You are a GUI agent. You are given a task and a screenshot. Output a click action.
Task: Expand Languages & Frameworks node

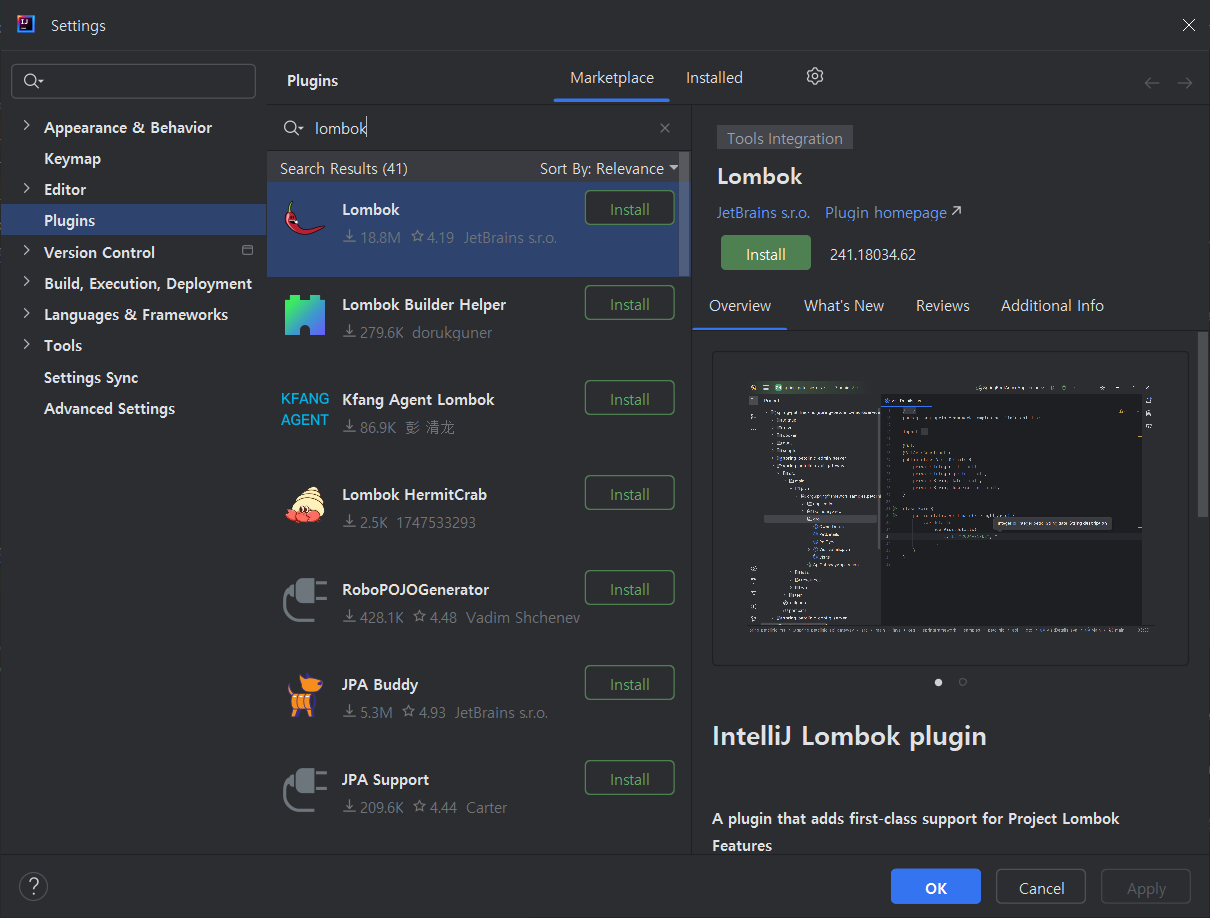click(27, 314)
